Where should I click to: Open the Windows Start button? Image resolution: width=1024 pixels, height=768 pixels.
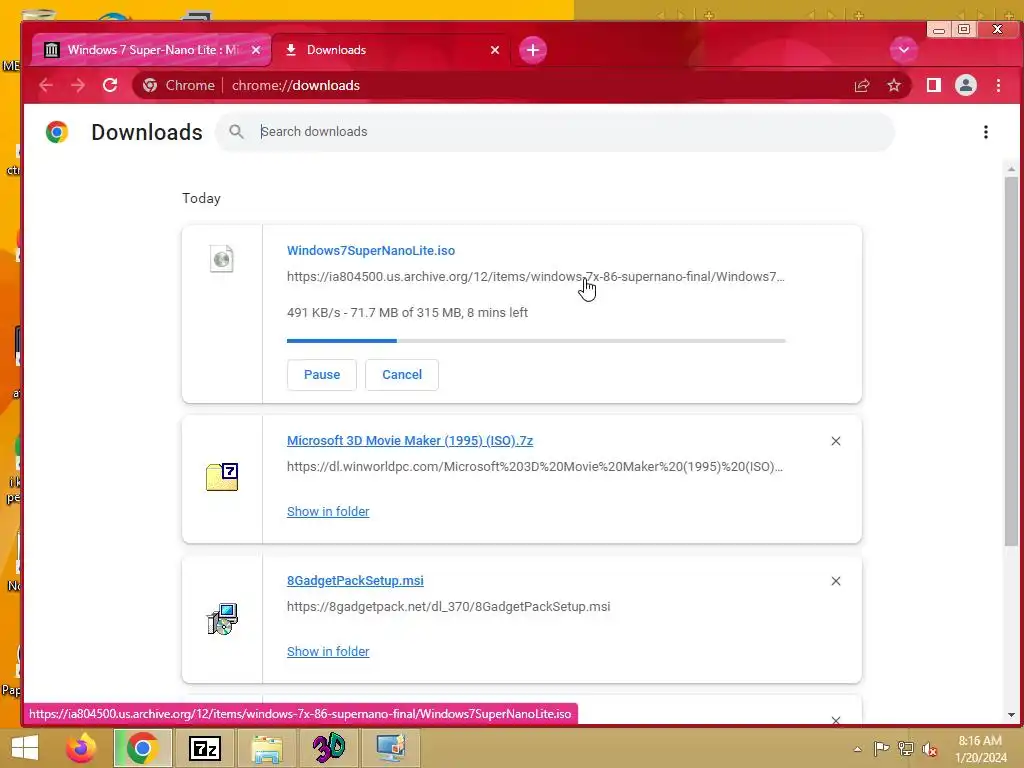tap(25, 748)
